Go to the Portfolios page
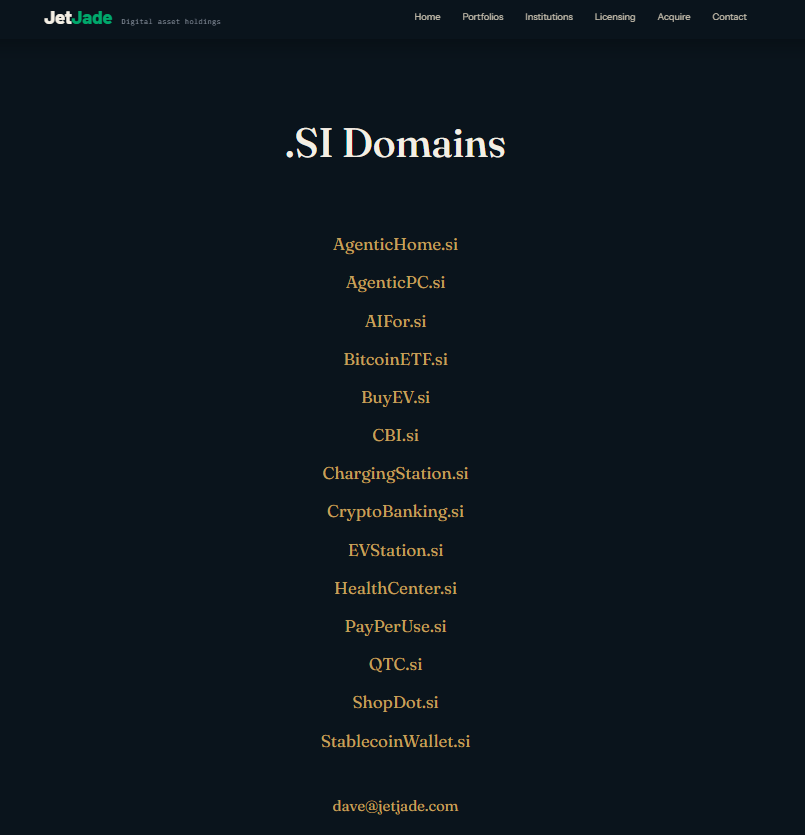 [x=482, y=17]
